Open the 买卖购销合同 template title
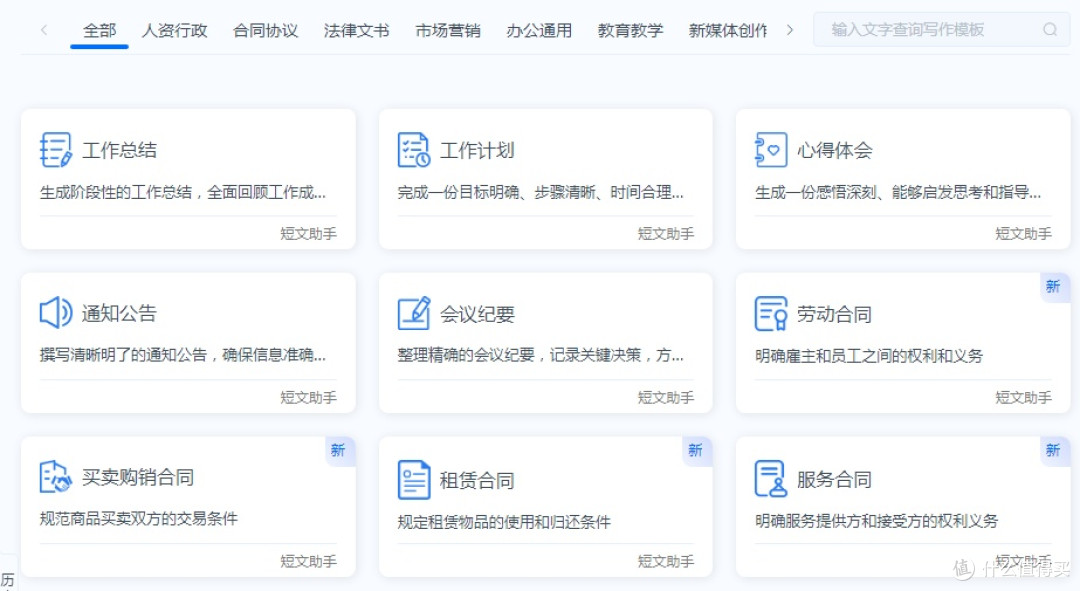 pos(138,477)
